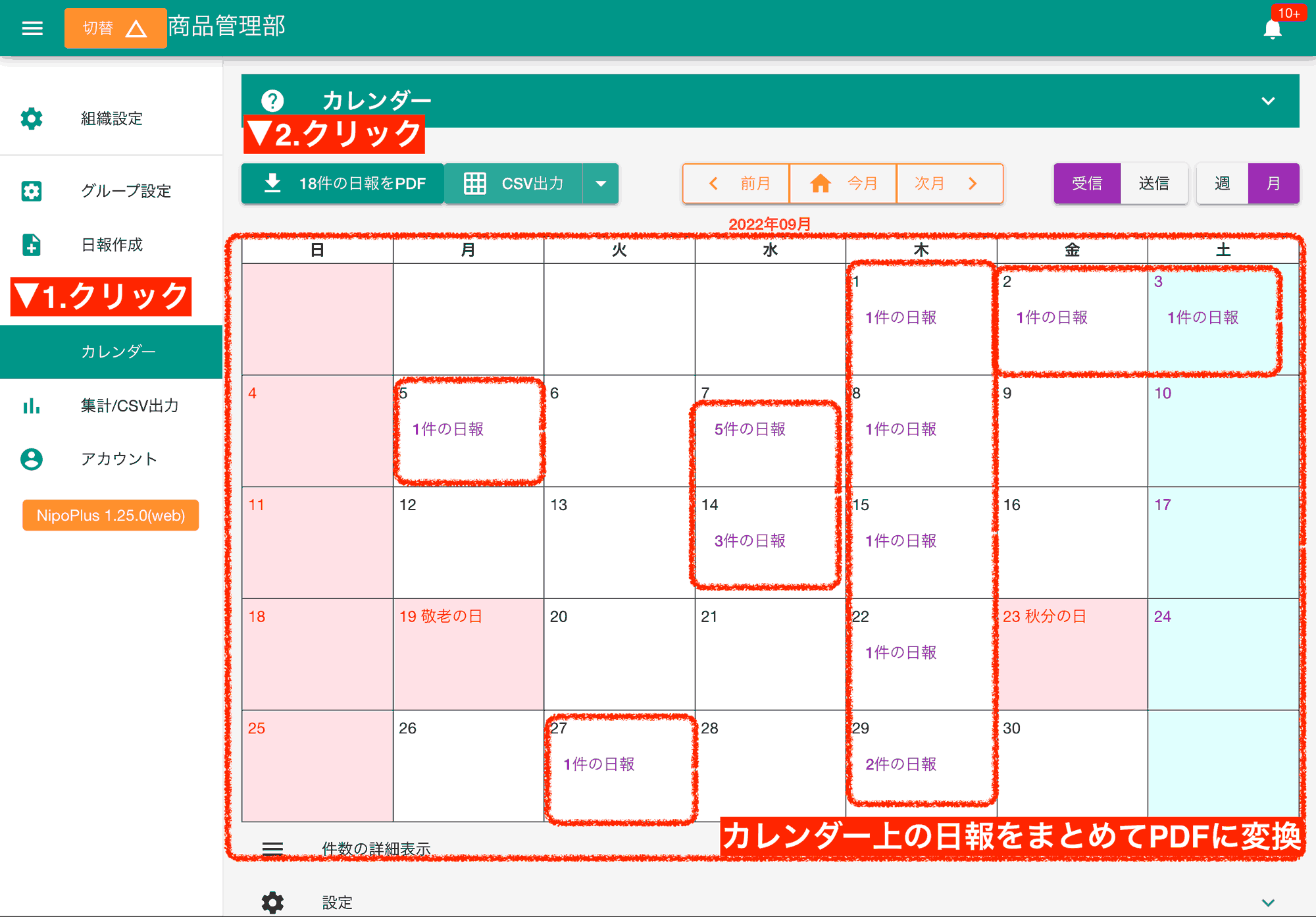
Task: Open グループ設定 from the sidebar
Action: (x=125, y=191)
